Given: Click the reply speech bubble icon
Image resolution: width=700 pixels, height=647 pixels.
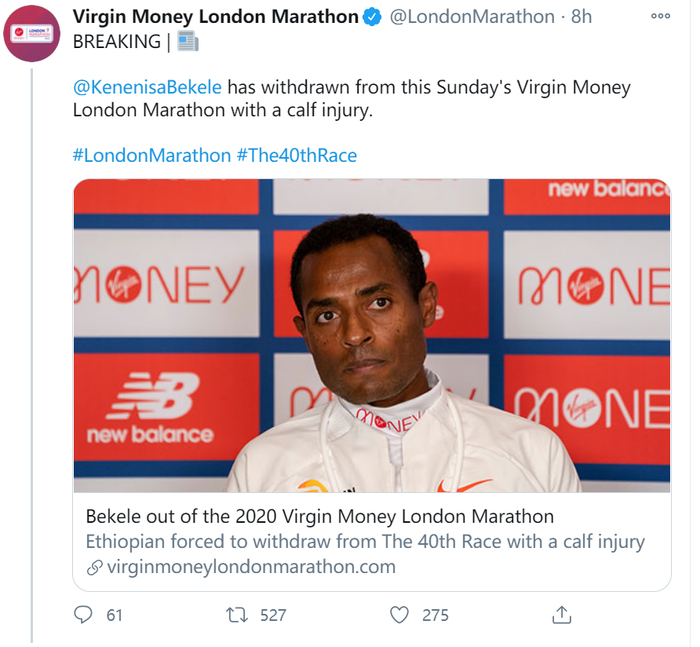Looking at the screenshot, I should coord(84,615).
